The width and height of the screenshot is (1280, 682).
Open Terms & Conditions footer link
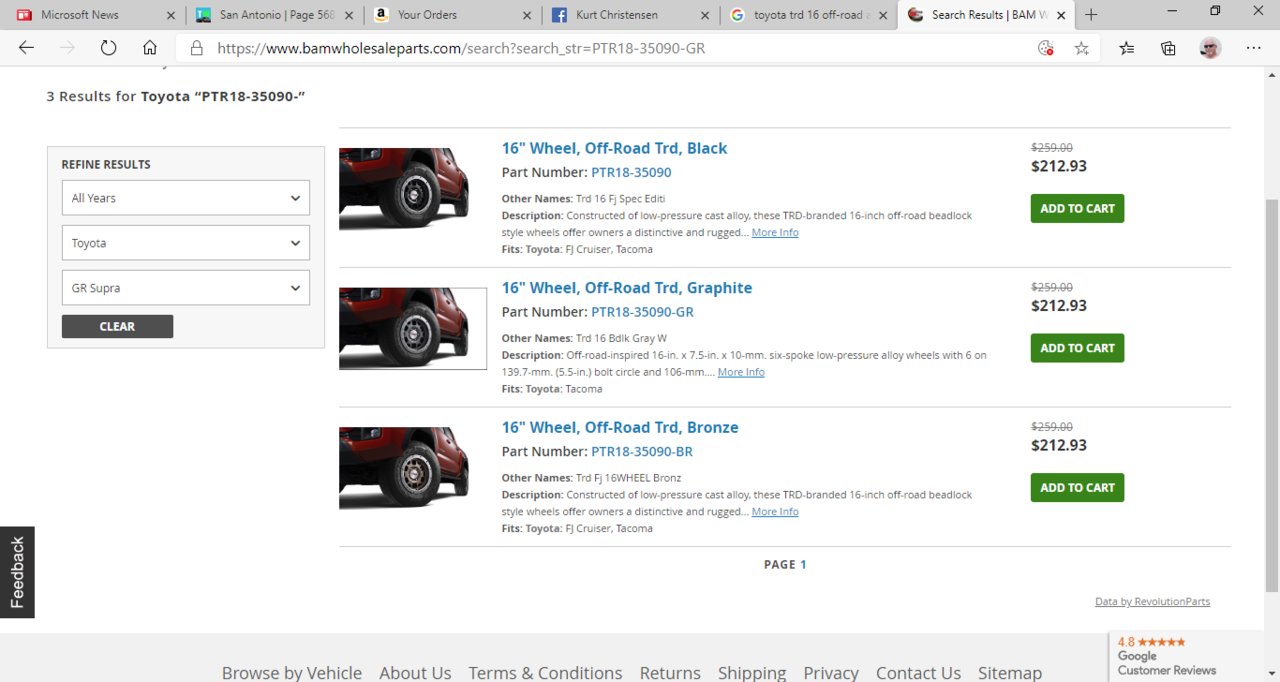(x=545, y=673)
